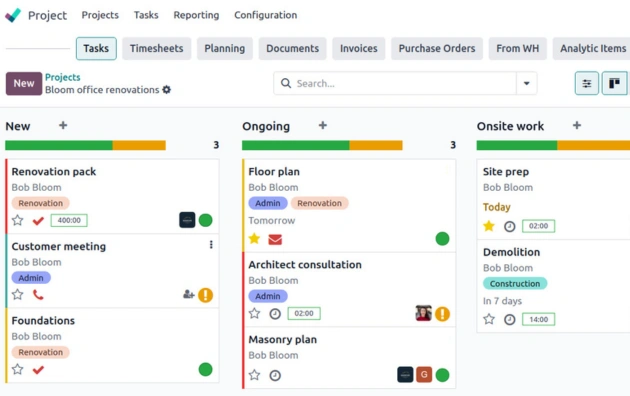Change orange warning status on Architect consultation
This screenshot has width=630, height=396.
click(x=442, y=314)
